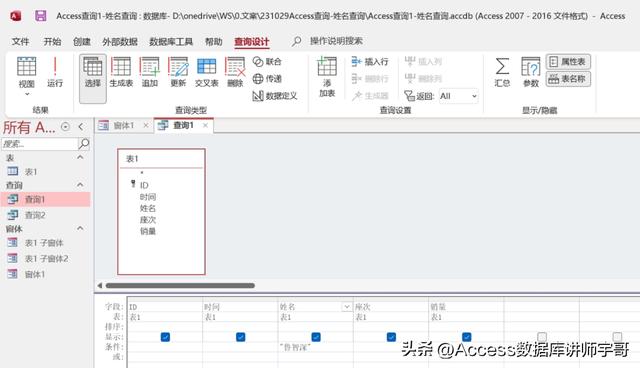This screenshot has width=640, height=368.
Task: Run the query with 运行 button
Action: (55, 72)
